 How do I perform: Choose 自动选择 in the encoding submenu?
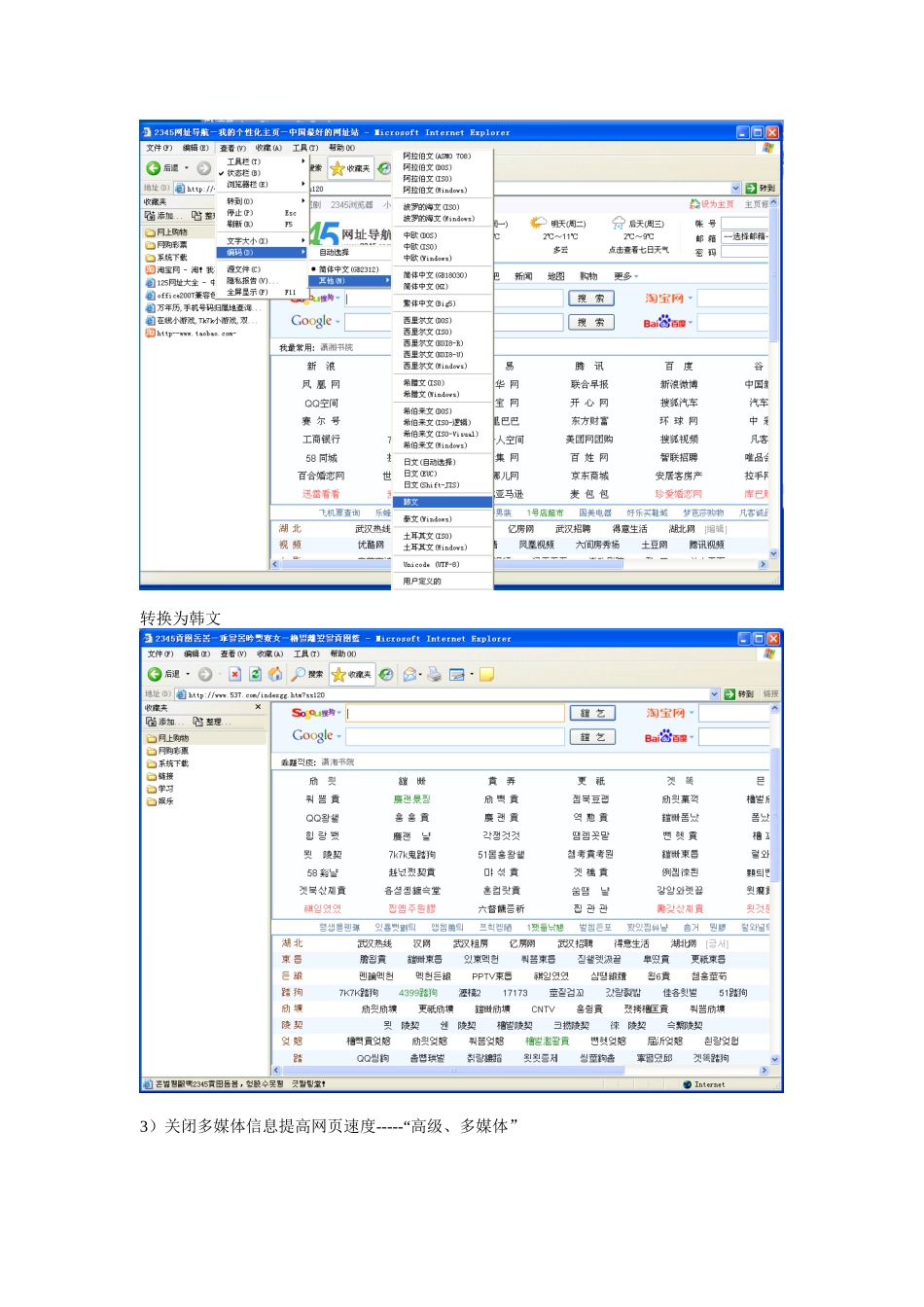335,252
